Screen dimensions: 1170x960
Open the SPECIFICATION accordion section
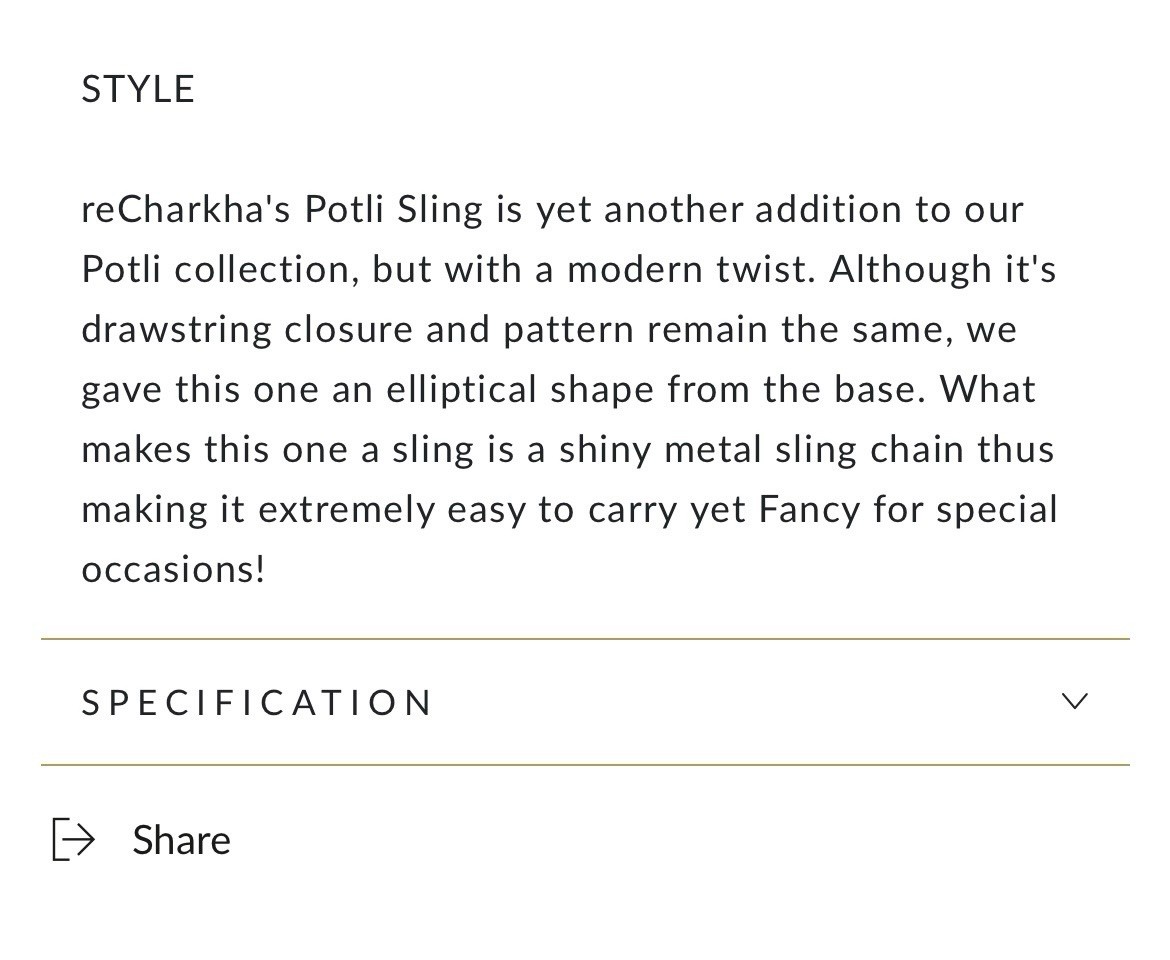point(257,702)
